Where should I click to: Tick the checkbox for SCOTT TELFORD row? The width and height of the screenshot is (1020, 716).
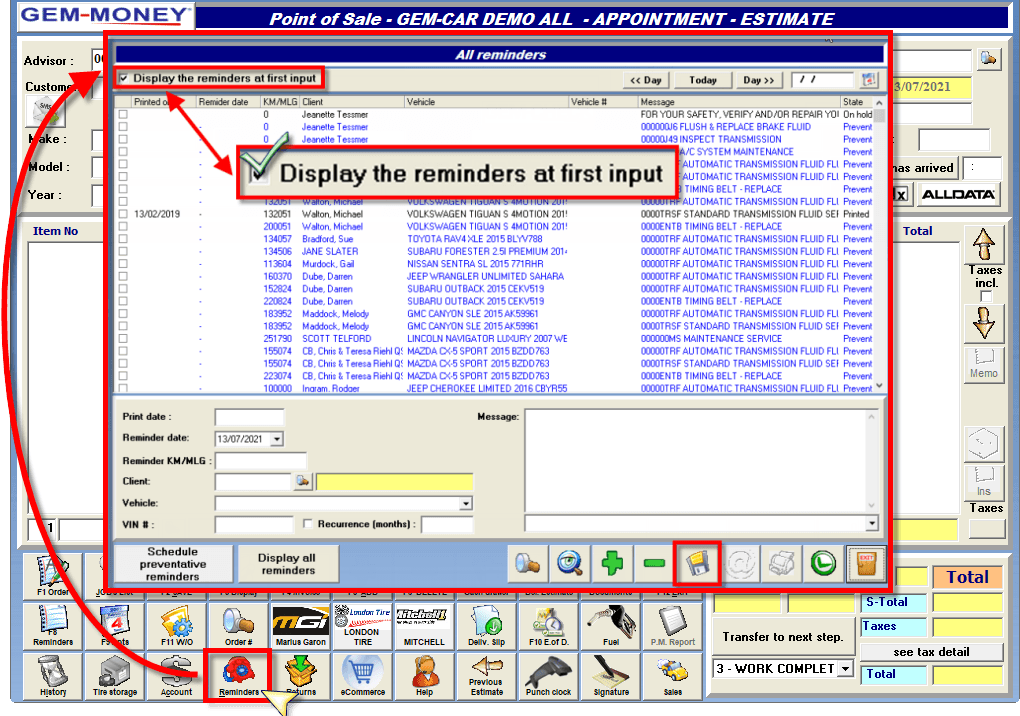pos(123,339)
